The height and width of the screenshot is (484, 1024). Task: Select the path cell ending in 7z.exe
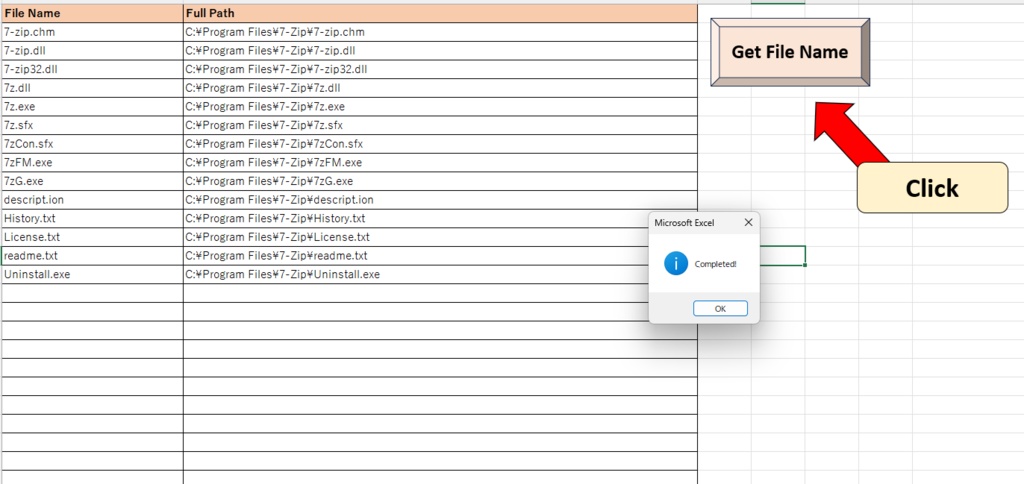pyautogui.click(x=440, y=106)
